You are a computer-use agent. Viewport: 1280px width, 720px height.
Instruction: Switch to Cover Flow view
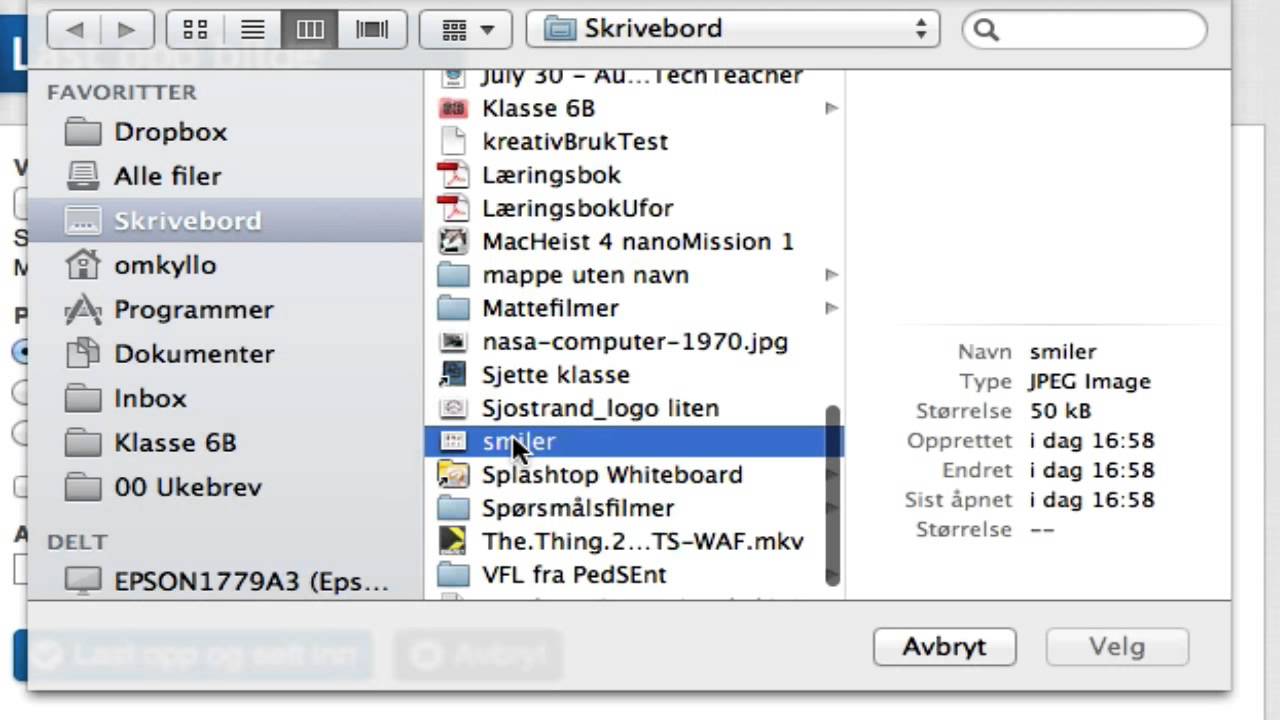pos(371,30)
